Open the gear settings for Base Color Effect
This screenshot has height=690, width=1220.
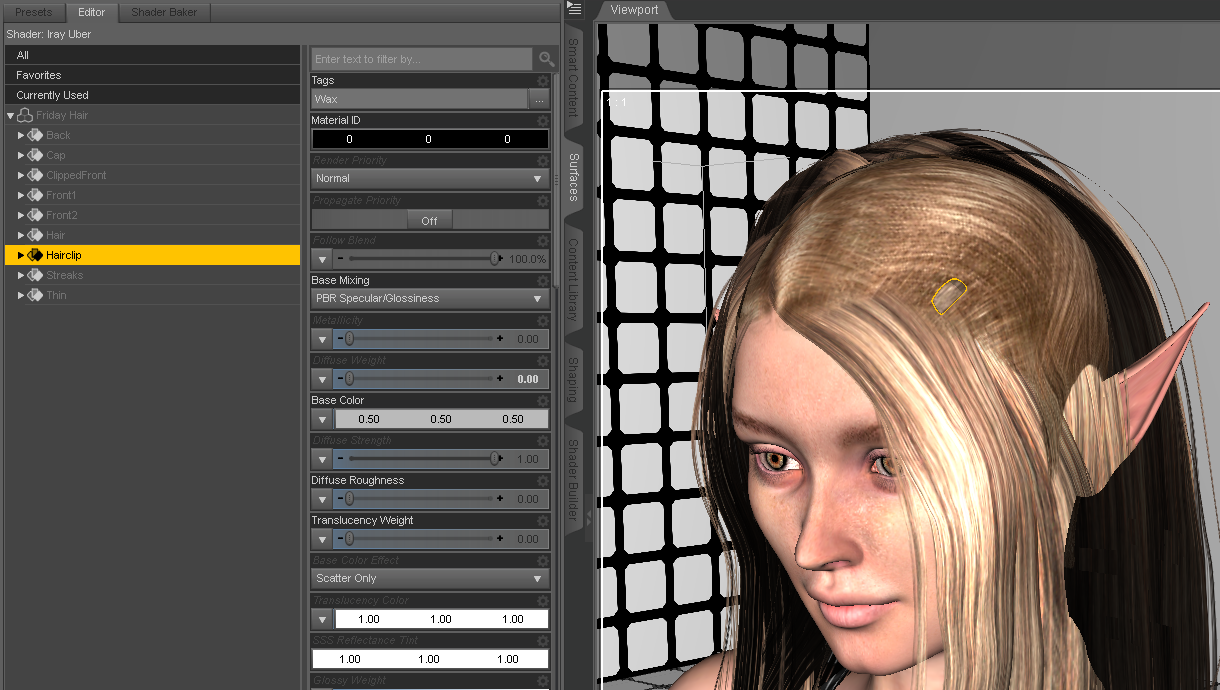coord(543,560)
